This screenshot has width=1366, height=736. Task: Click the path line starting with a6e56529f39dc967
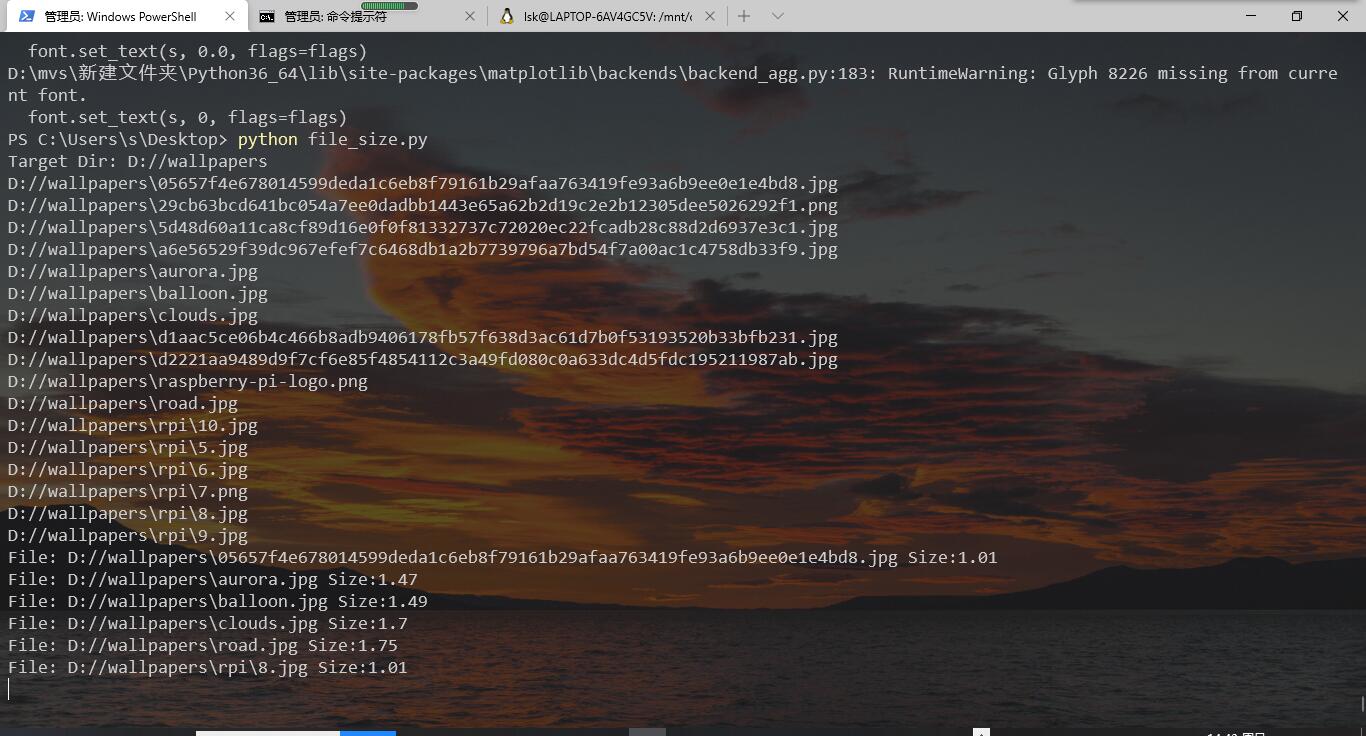pos(423,249)
